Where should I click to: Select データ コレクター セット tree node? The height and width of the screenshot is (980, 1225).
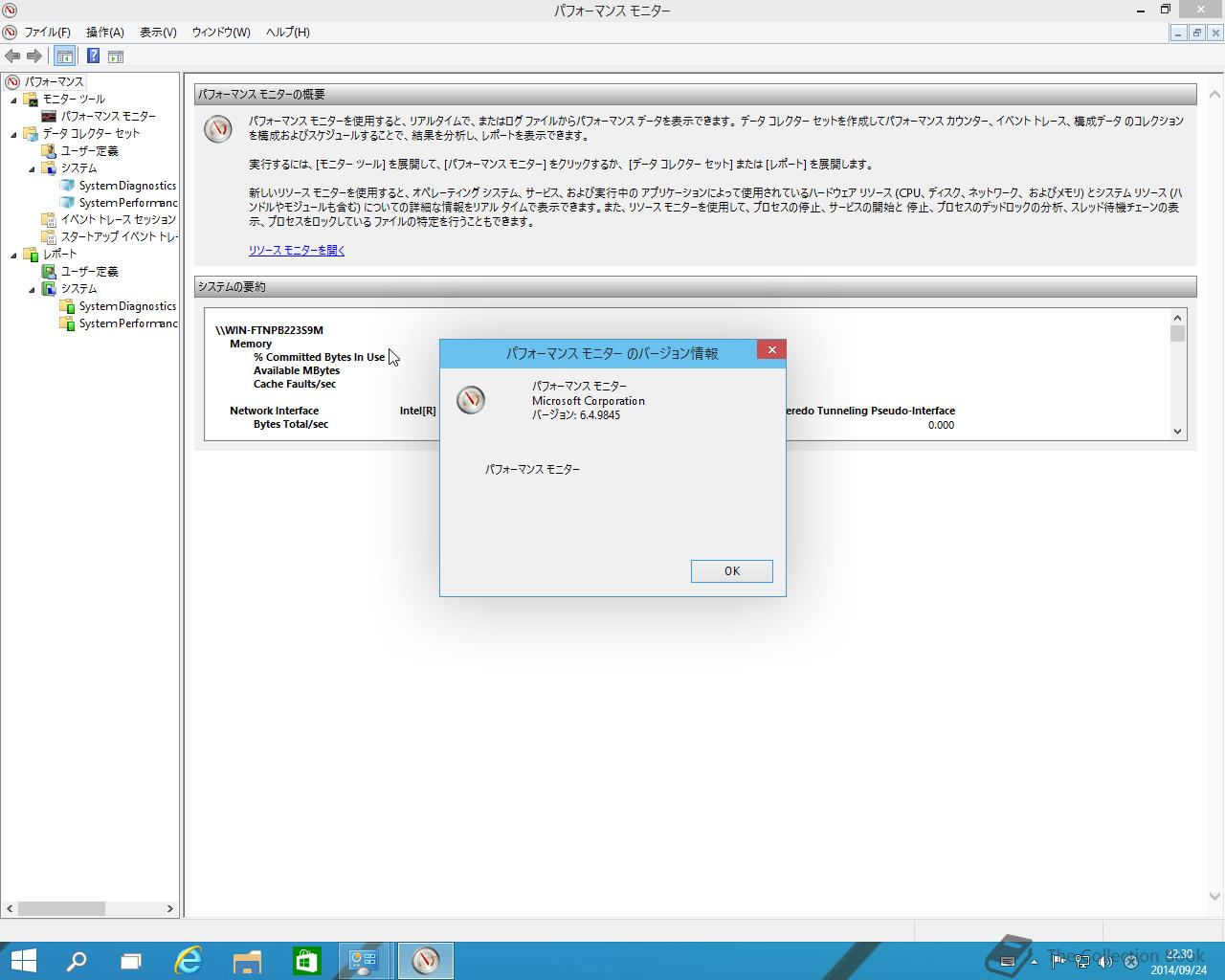click(91, 133)
